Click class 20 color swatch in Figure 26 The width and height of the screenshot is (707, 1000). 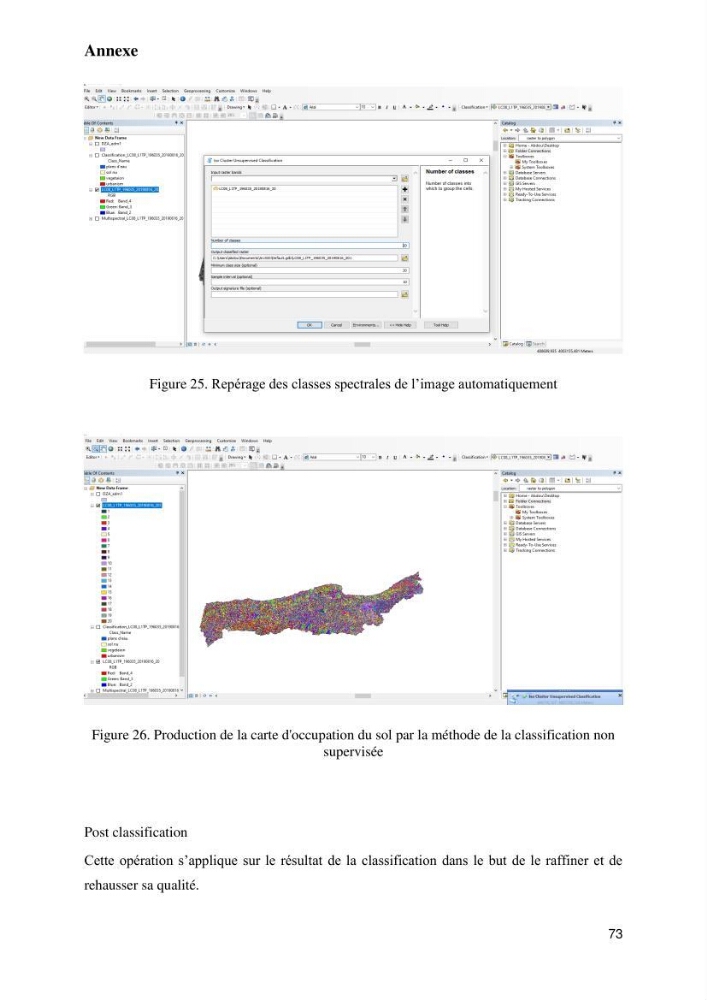[x=104, y=621]
